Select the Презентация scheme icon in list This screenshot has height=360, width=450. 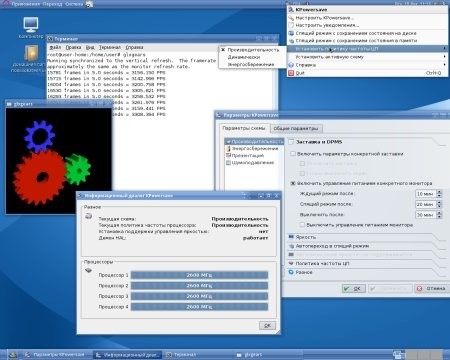point(228,155)
